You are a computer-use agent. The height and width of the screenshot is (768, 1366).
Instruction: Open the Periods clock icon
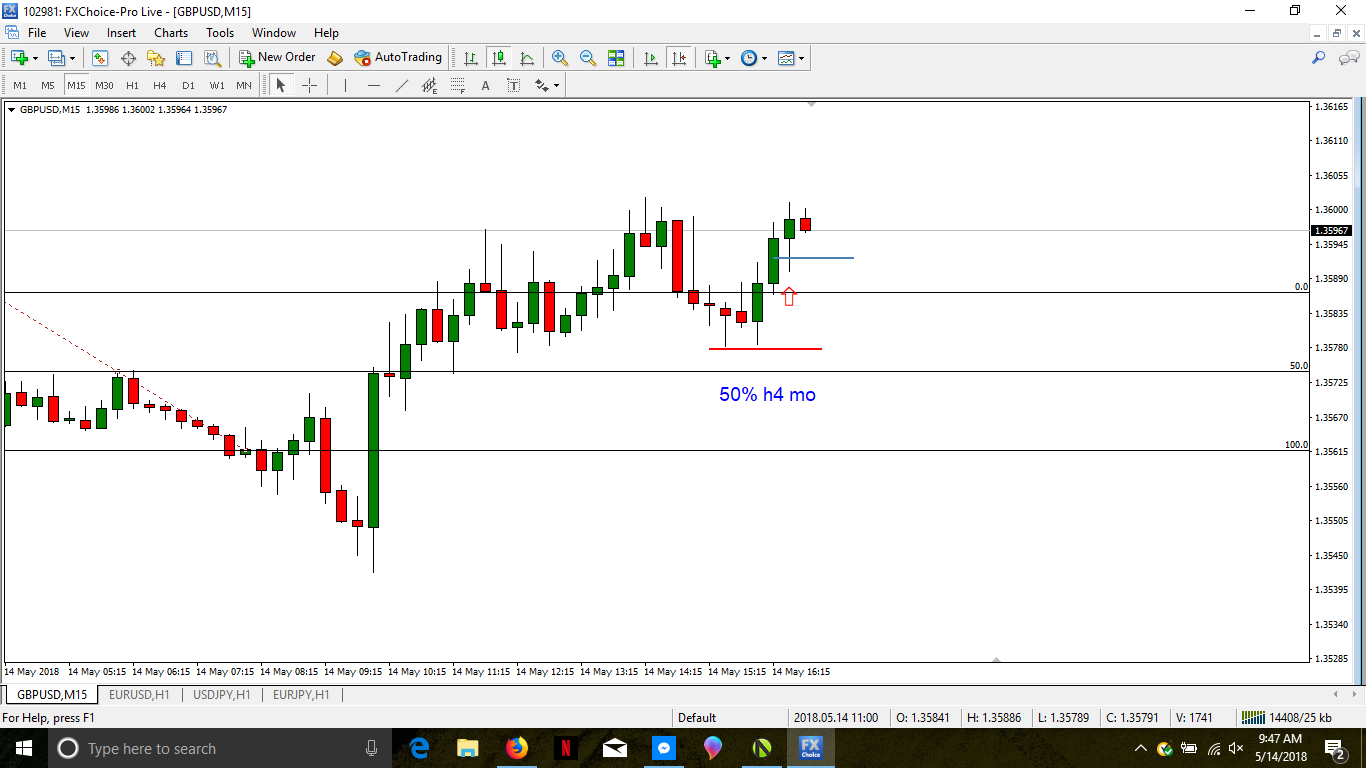click(749, 58)
